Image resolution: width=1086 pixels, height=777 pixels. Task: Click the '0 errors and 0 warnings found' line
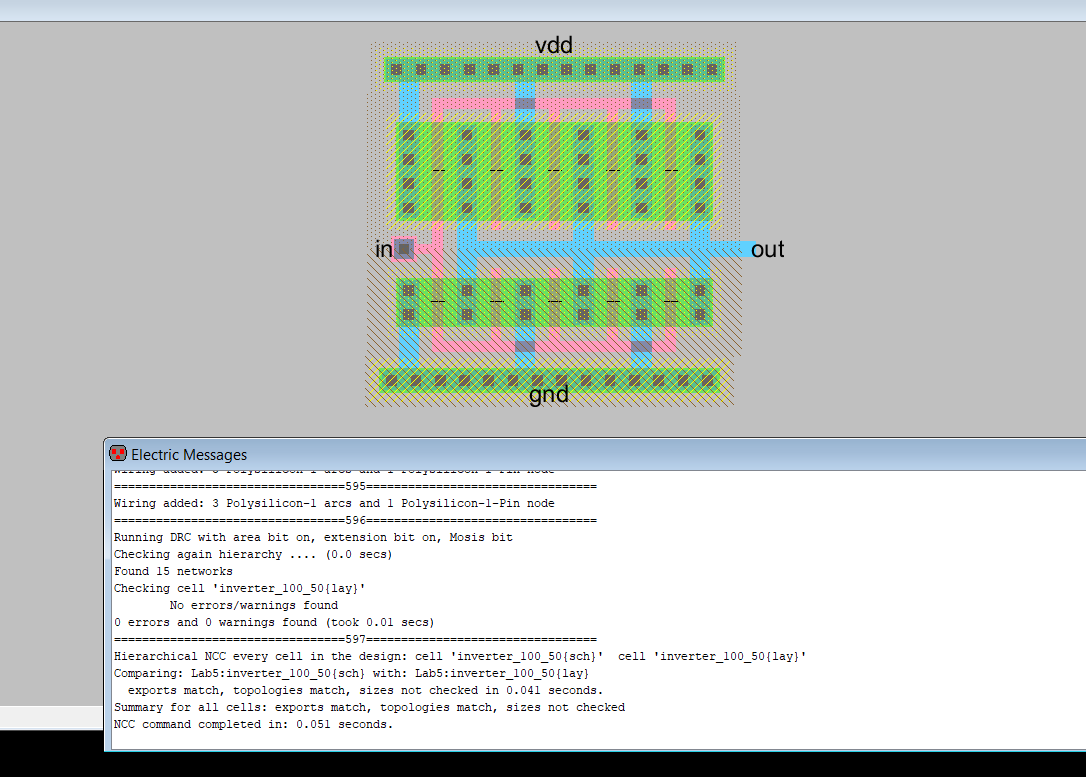pyautogui.click(x=274, y=622)
